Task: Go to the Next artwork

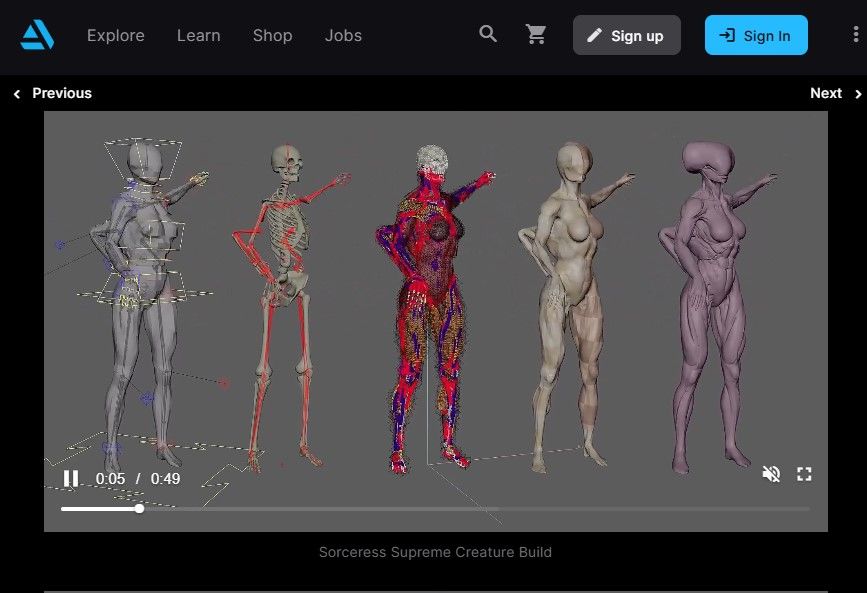Action: pyautogui.click(x=835, y=93)
